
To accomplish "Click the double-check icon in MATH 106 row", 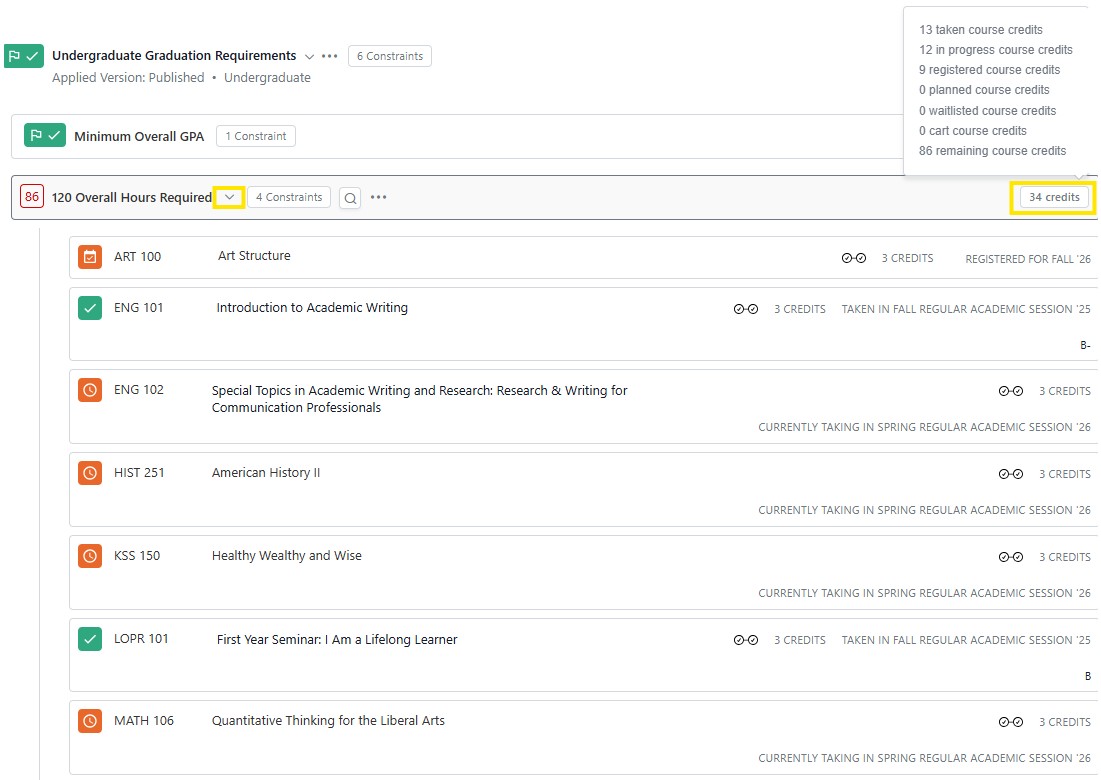I will 1010,722.
